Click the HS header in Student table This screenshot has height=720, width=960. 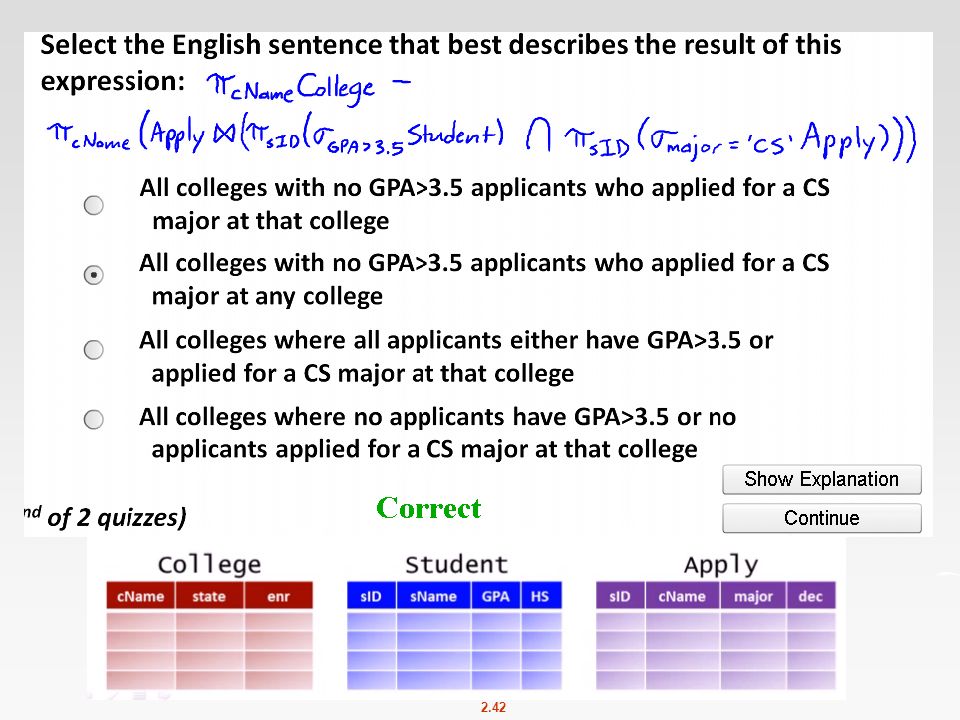point(541,596)
